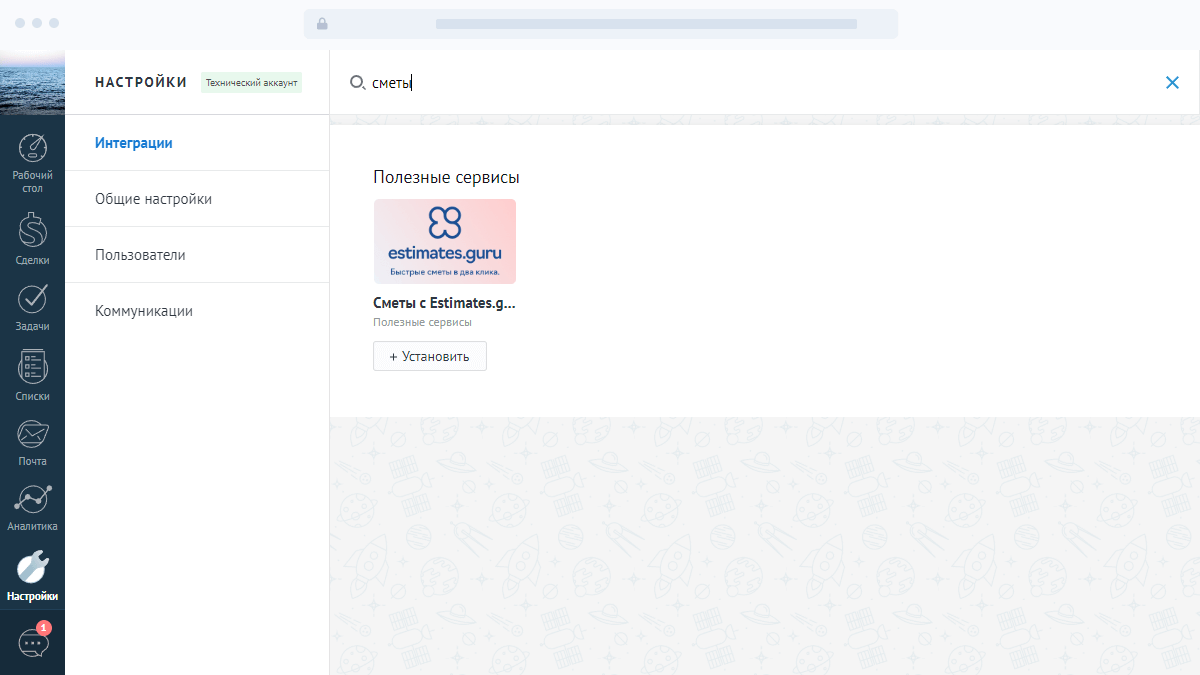Select the Интеграции menu item
This screenshot has width=1200, height=675.
coord(134,143)
